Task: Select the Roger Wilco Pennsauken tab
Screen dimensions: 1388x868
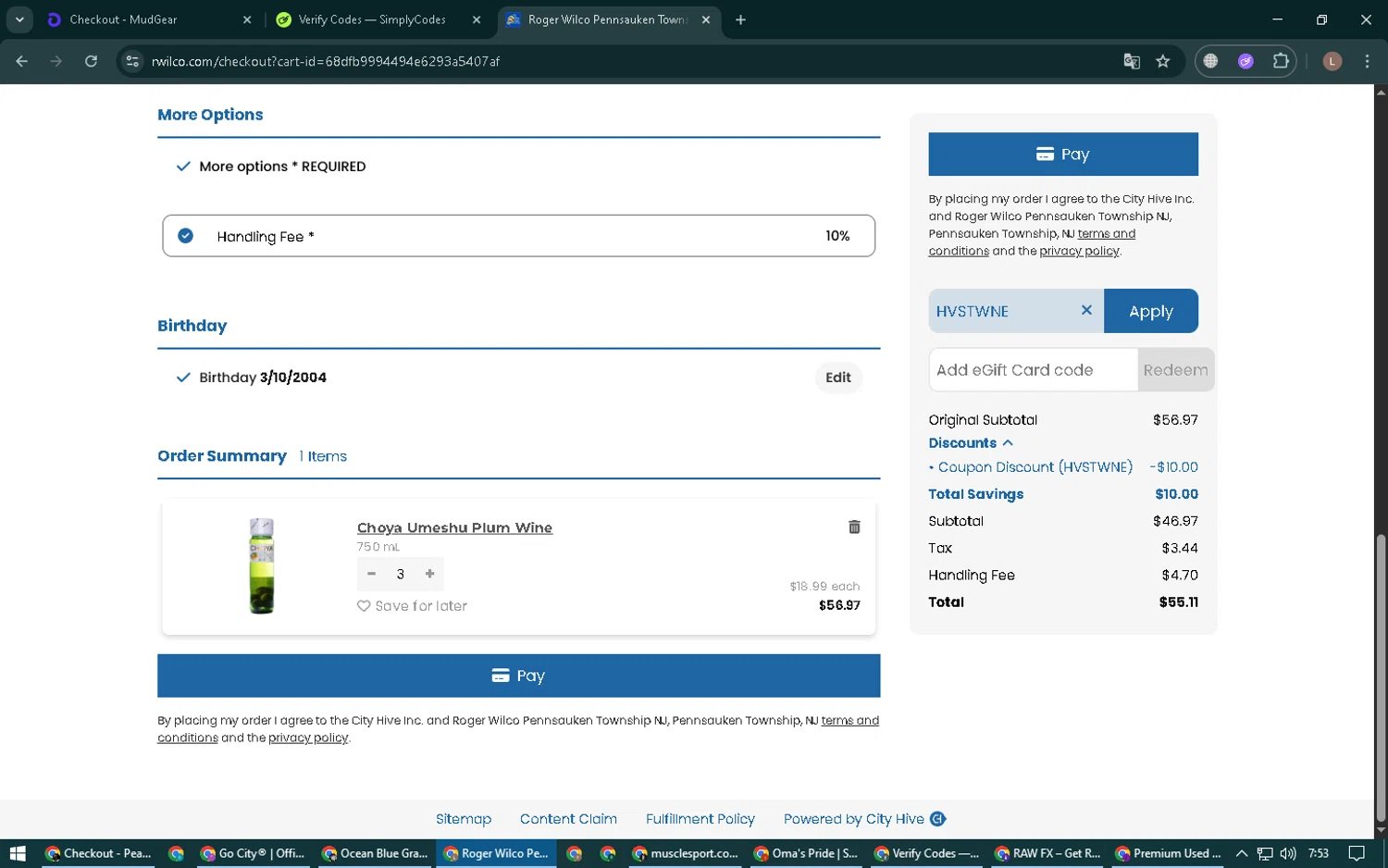Action: pyautogui.click(x=606, y=19)
